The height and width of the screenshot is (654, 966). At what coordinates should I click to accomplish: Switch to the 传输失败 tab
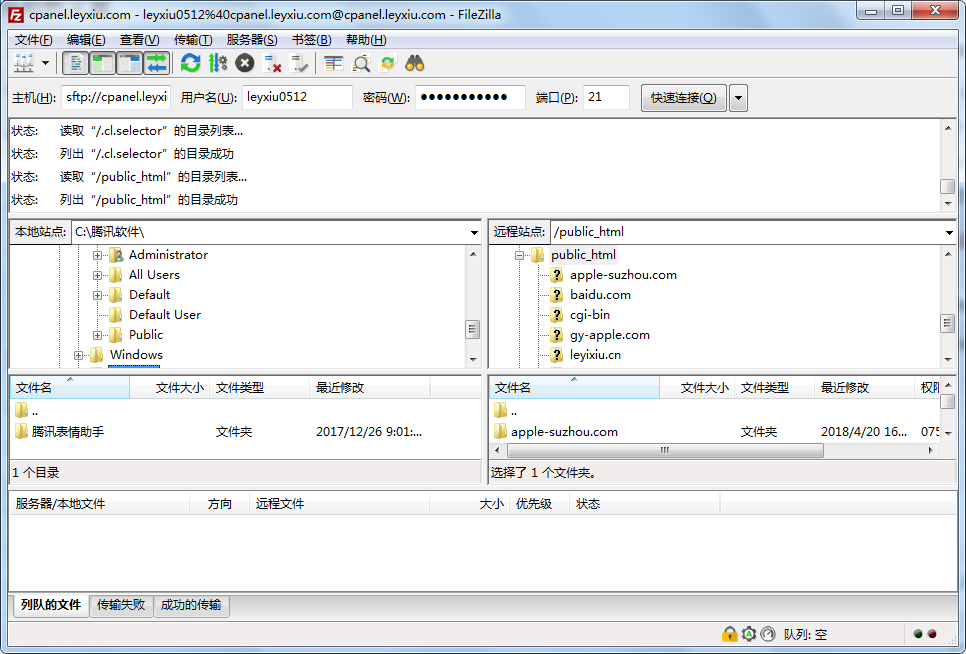coord(121,605)
